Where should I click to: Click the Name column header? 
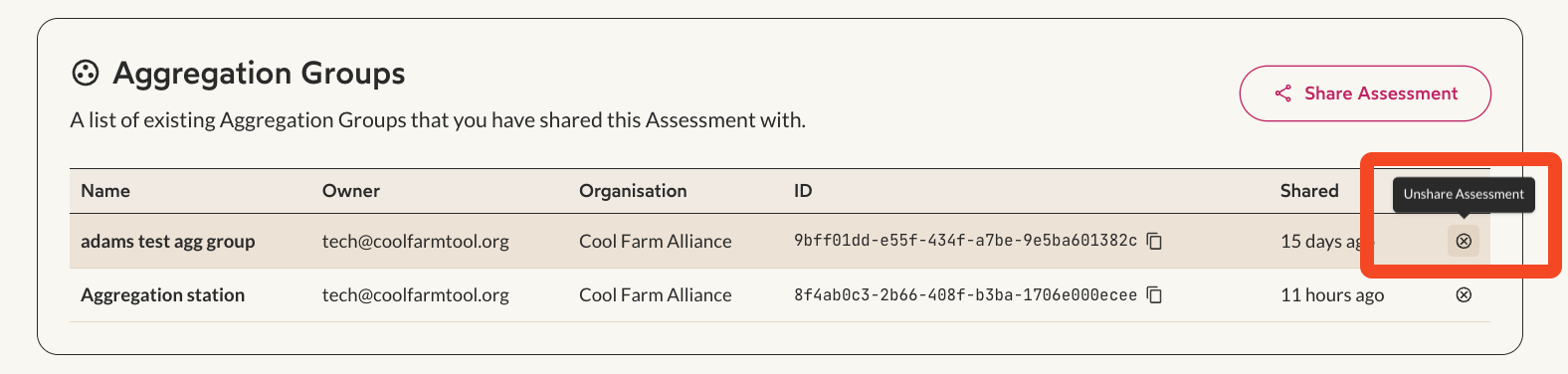click(105, 191)
